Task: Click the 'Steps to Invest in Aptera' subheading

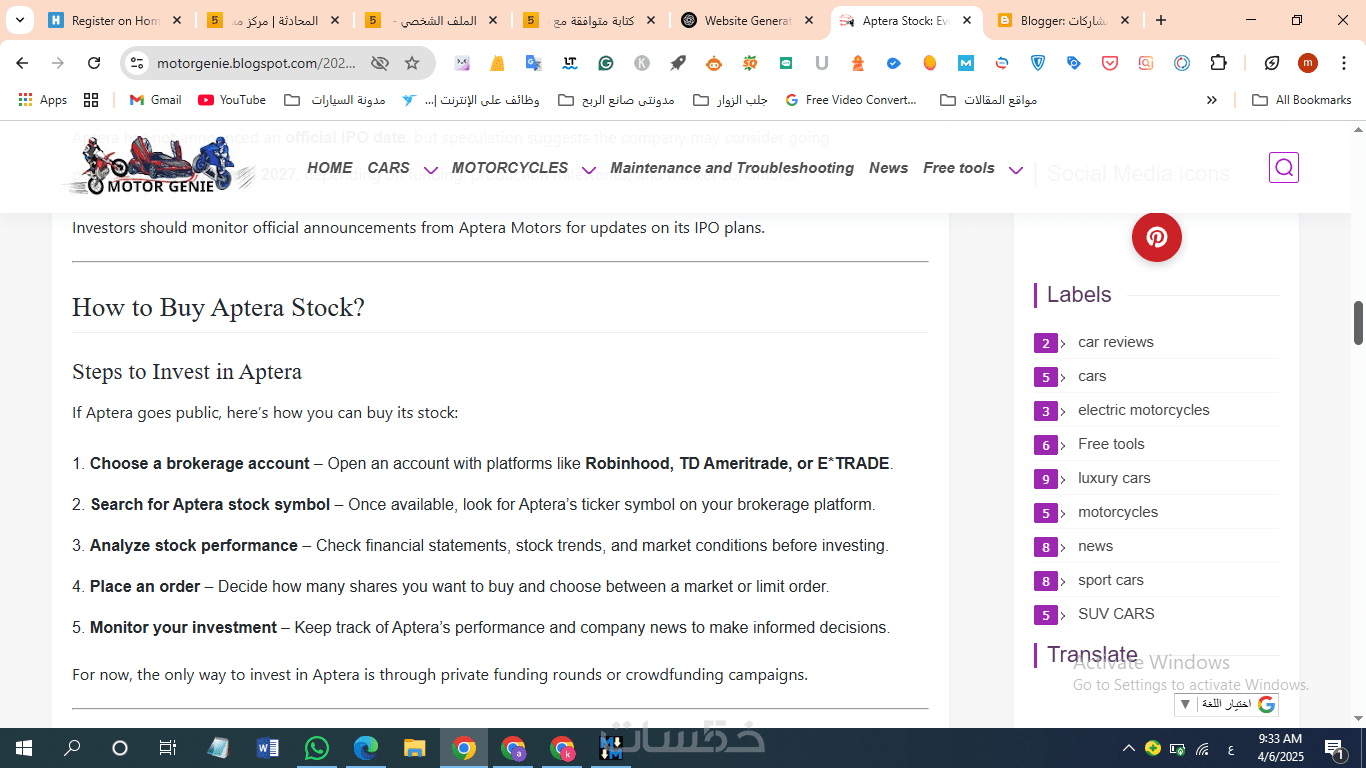Action: 187,372
